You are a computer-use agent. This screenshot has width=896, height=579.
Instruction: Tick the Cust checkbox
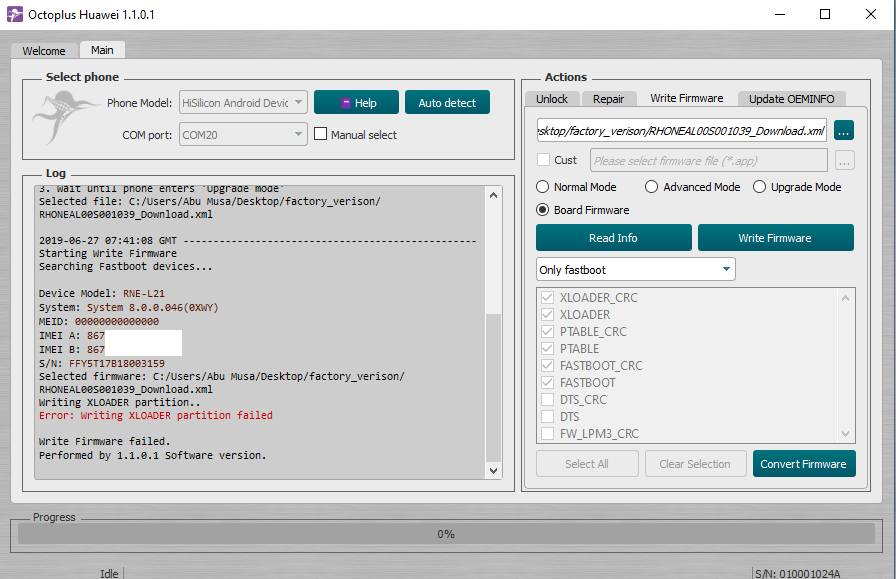pos(543,159)
